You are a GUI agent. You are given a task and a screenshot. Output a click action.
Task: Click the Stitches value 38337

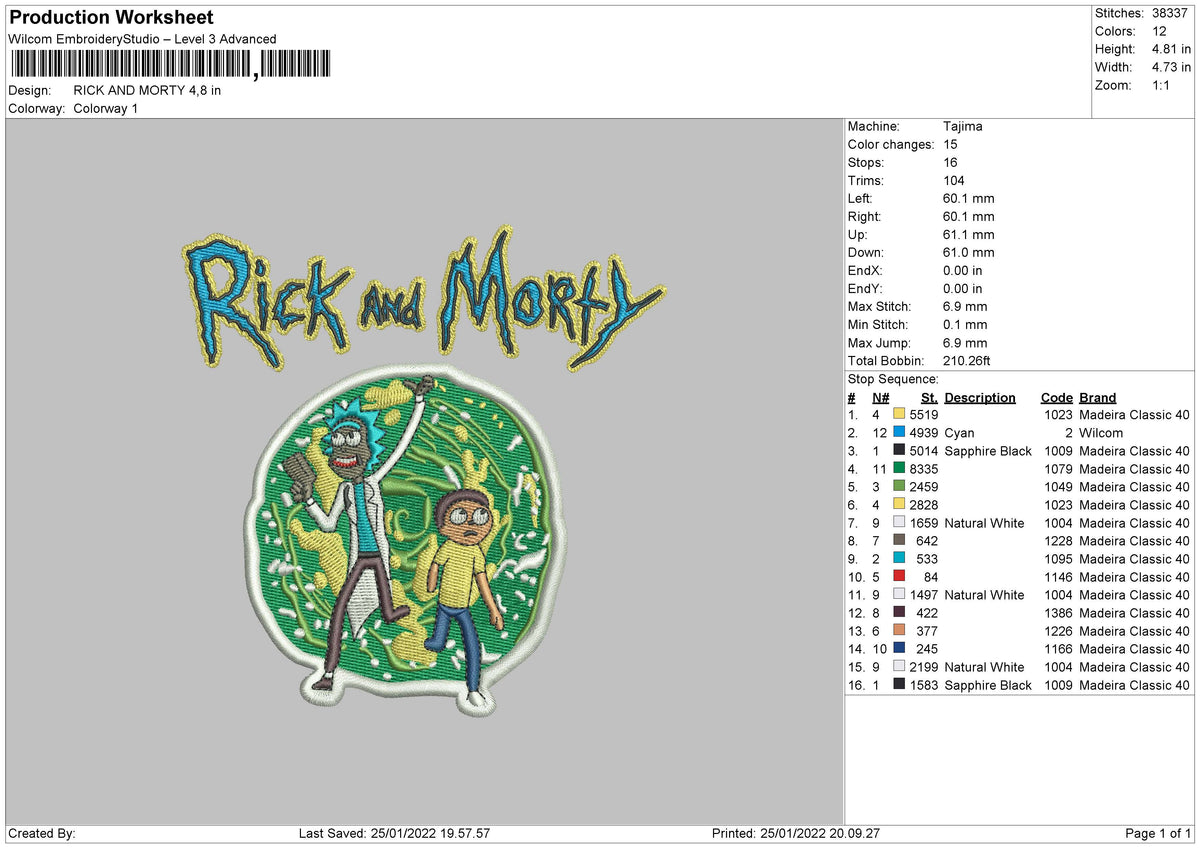1172,13
